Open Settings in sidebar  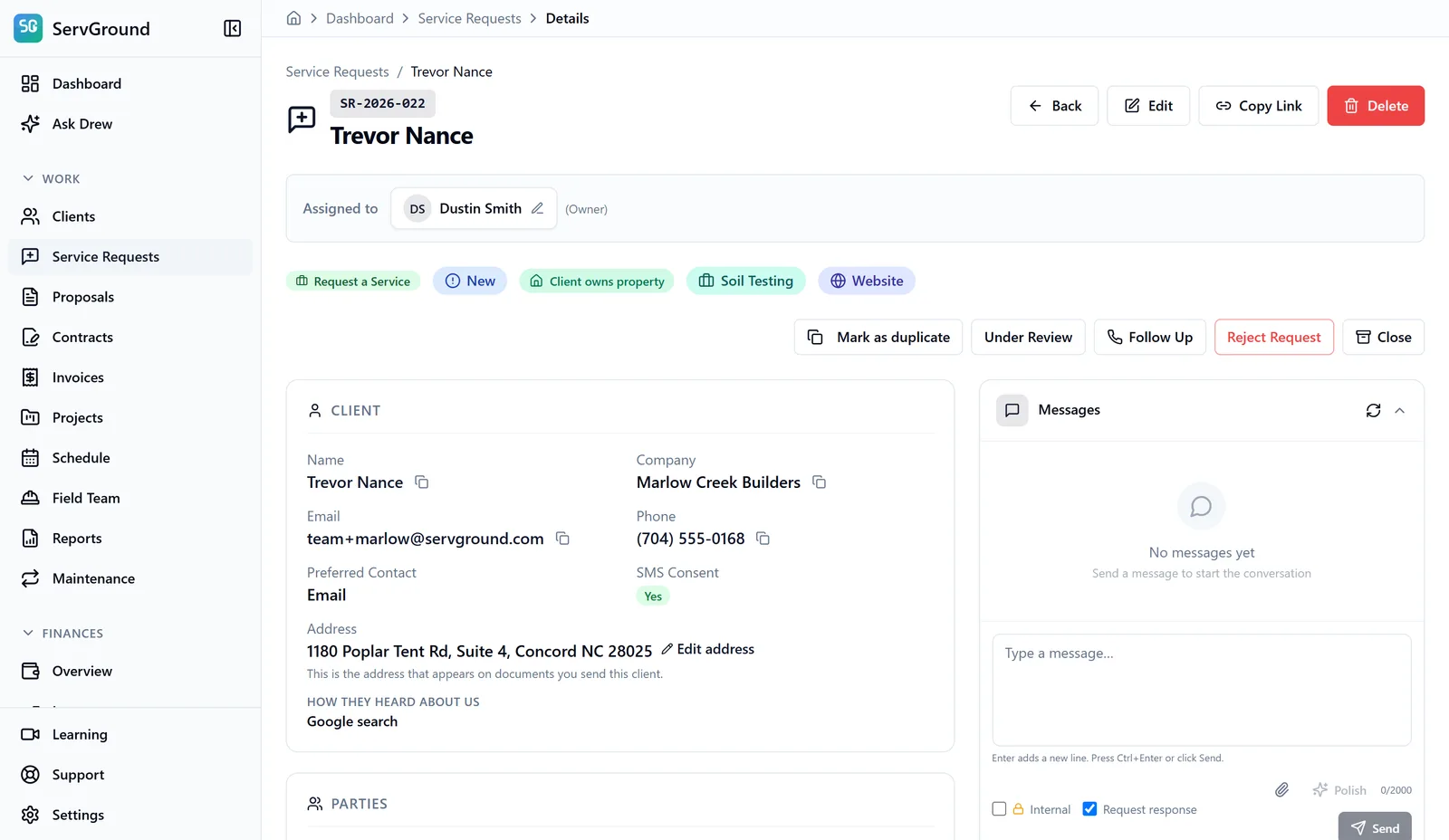tap(130, 815)
